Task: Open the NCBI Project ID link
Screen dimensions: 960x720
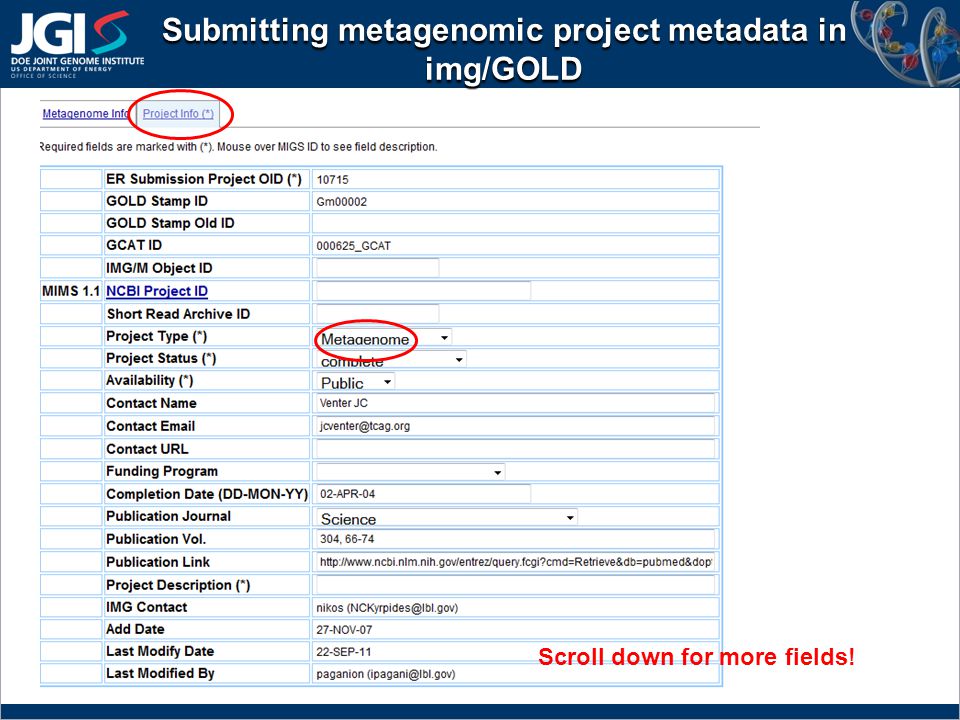Action: [157, 291]
